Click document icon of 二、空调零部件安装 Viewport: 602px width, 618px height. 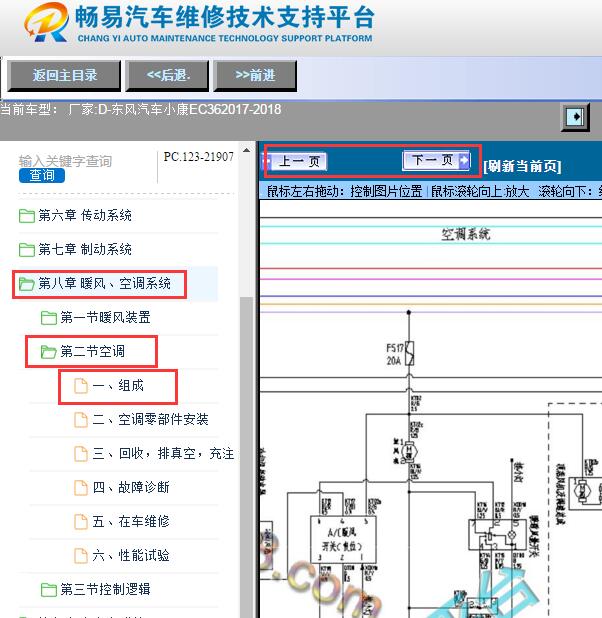point(81,420)
